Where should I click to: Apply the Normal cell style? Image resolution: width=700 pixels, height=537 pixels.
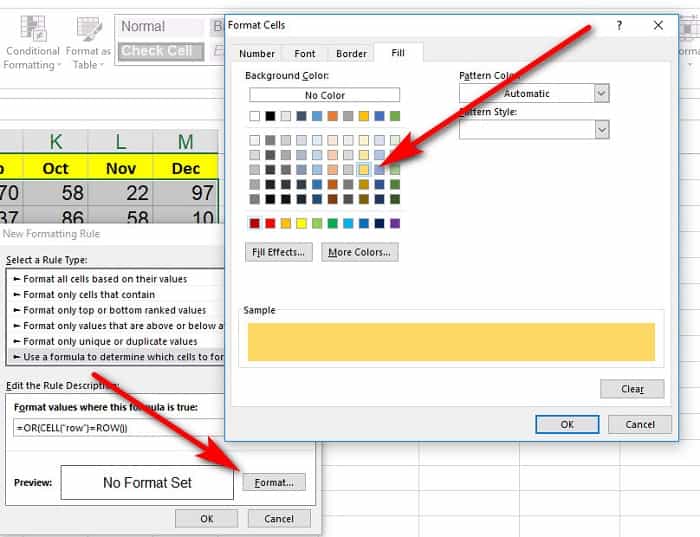coord(157,27)
